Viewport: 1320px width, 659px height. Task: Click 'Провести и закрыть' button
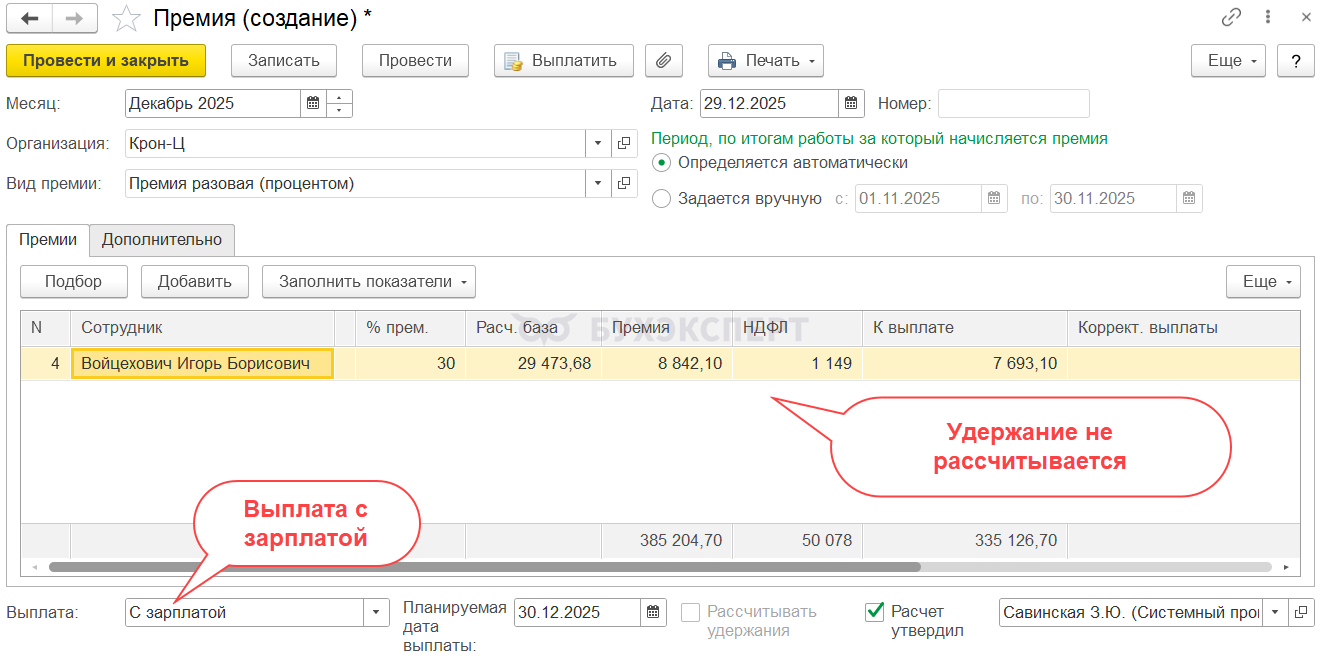pos(106,60)
